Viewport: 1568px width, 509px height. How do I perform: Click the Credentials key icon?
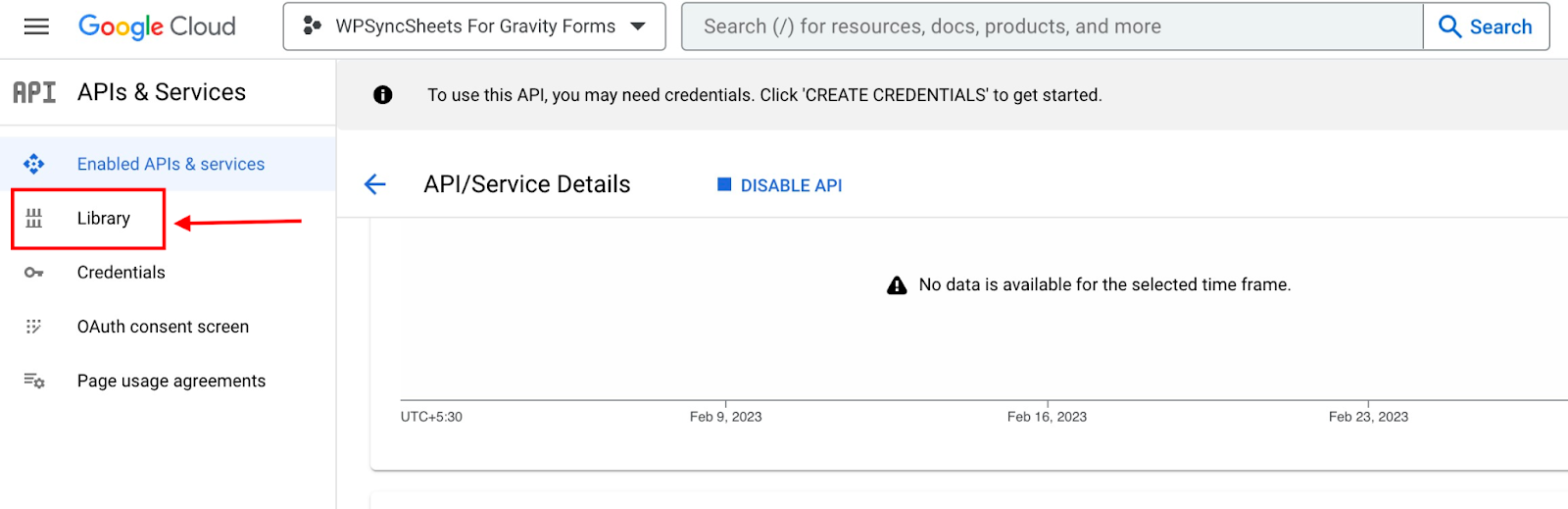tap(34, 272)
